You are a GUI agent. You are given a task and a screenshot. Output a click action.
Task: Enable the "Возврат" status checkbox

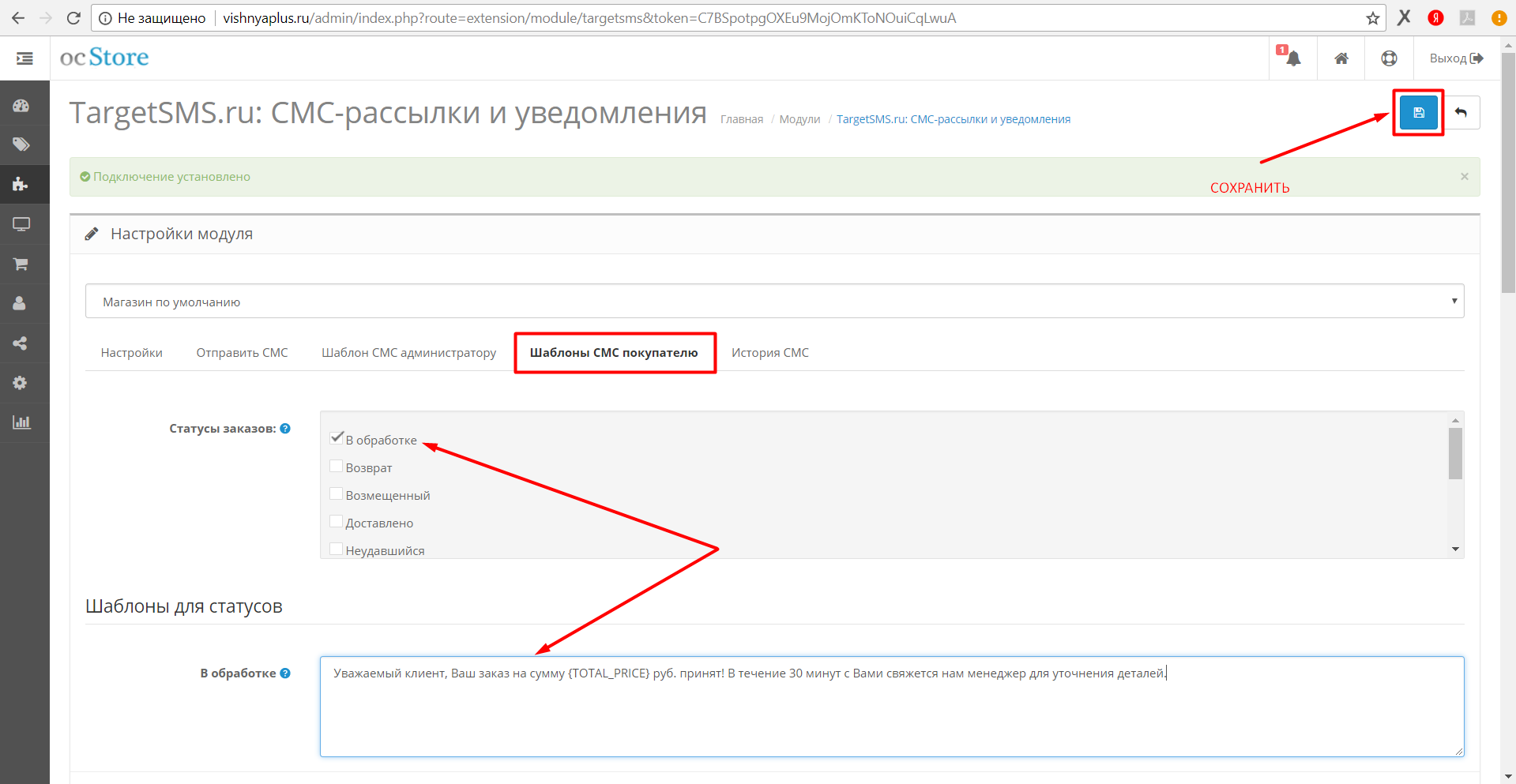(x=337, y=467)
